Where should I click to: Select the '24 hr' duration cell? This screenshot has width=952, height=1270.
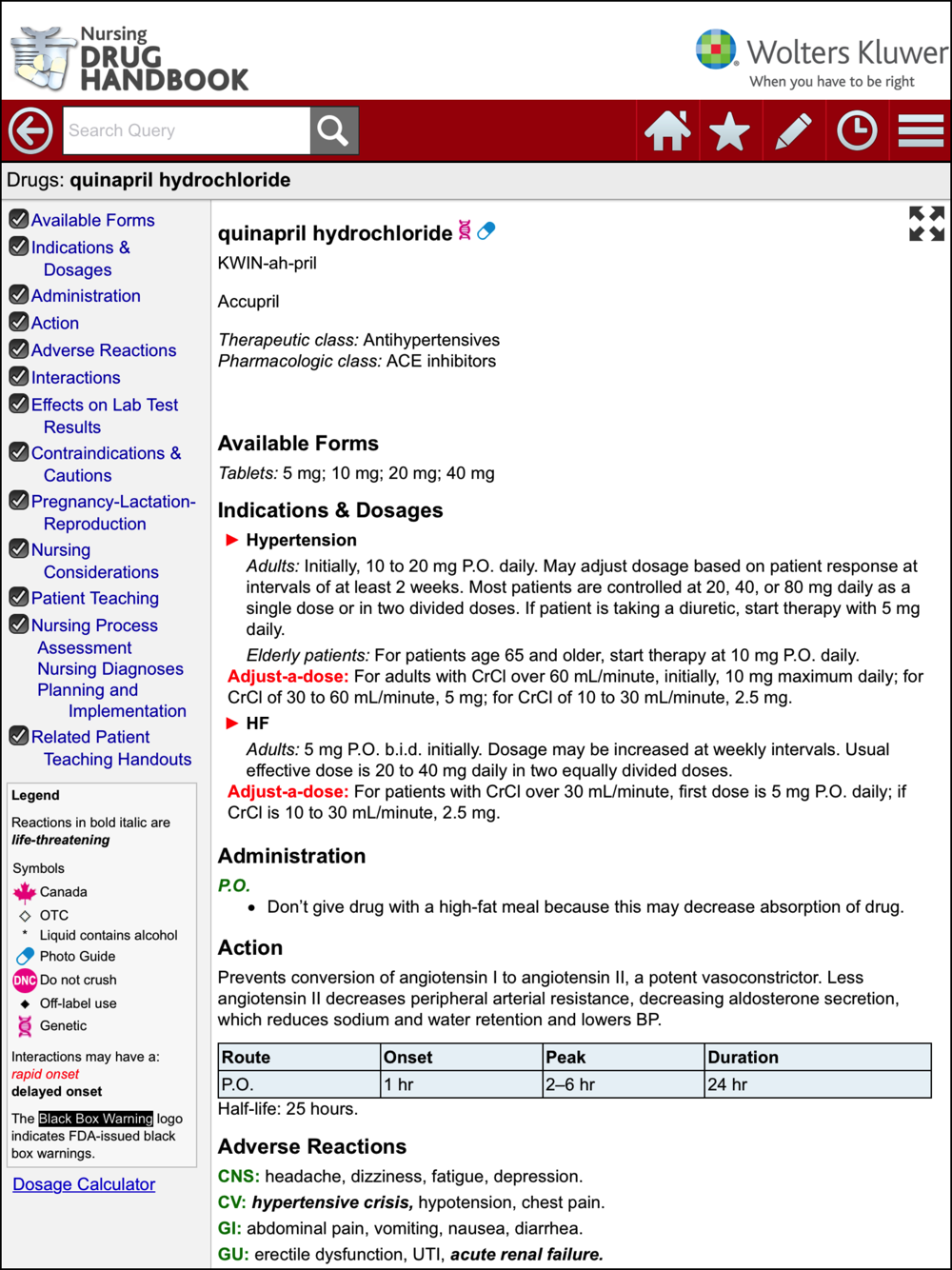pyautogui.click(x=818, y=1084)
